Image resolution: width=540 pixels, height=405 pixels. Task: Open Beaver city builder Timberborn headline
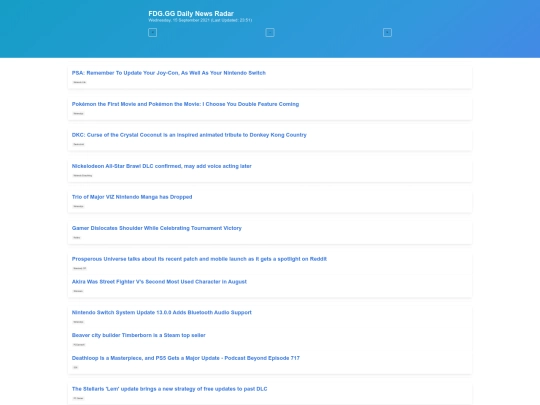[x=138, y=335]
